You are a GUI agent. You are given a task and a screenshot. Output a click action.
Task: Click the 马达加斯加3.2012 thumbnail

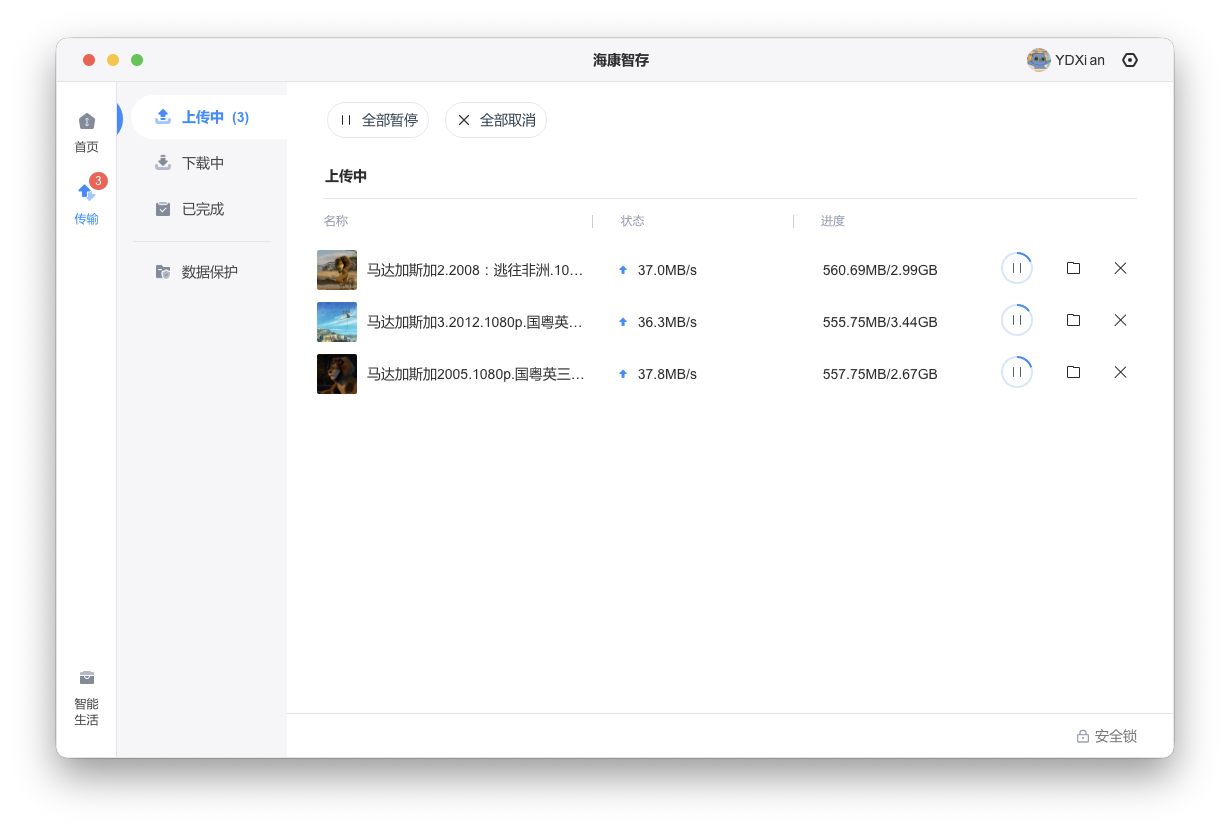coord(337,322)
